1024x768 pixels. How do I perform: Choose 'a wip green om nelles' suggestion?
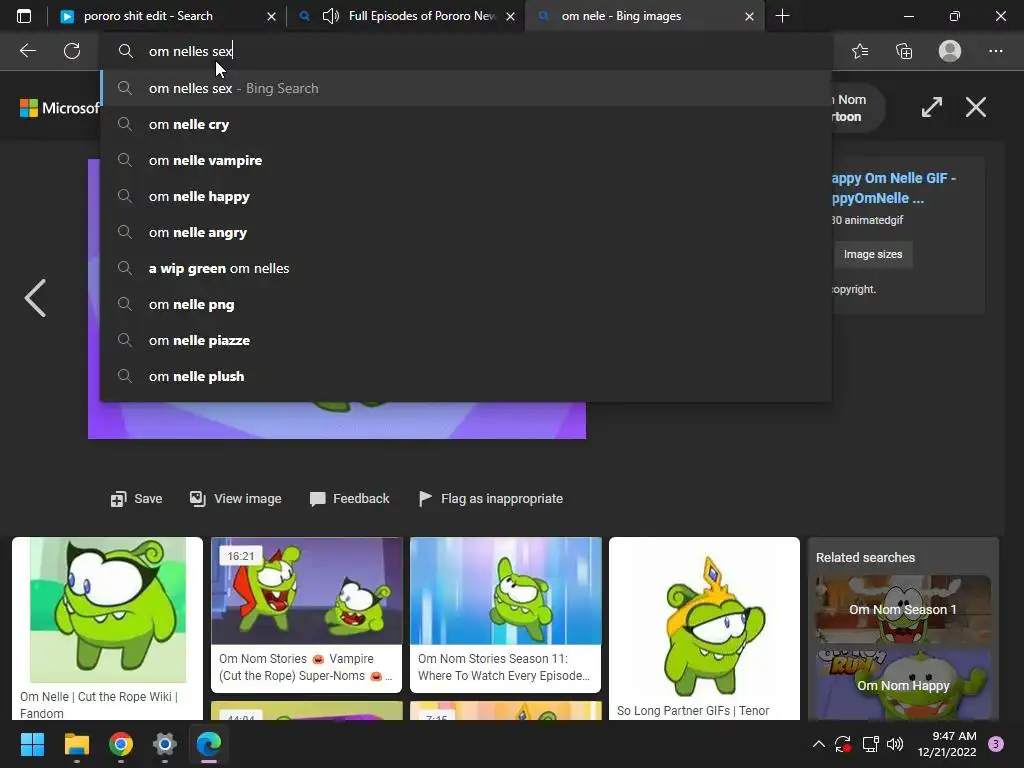click(x=466, y=268)
